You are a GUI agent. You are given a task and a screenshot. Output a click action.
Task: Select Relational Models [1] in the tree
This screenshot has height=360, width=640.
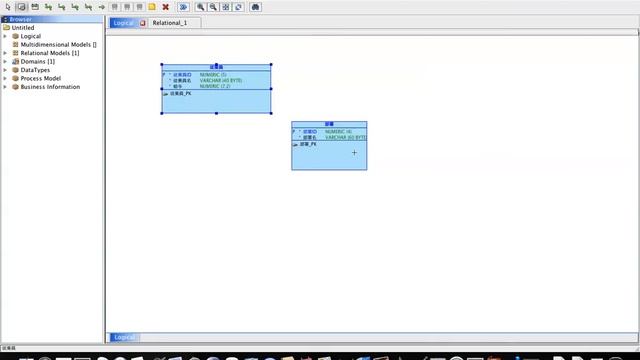click(50, 53)
